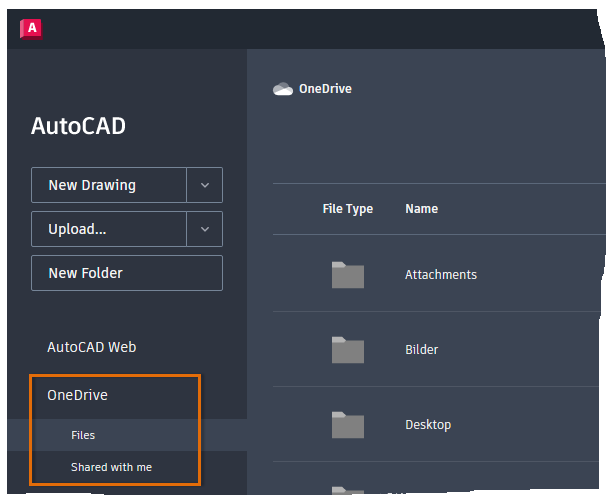
Task: Sort by the Name column header
Action: pos(422,209)
